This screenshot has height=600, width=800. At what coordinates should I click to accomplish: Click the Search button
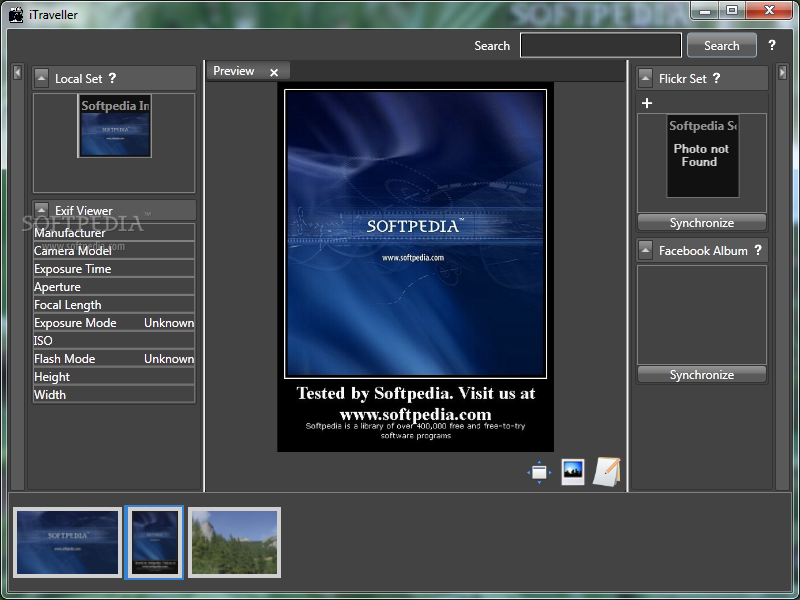tap(721, 45)
